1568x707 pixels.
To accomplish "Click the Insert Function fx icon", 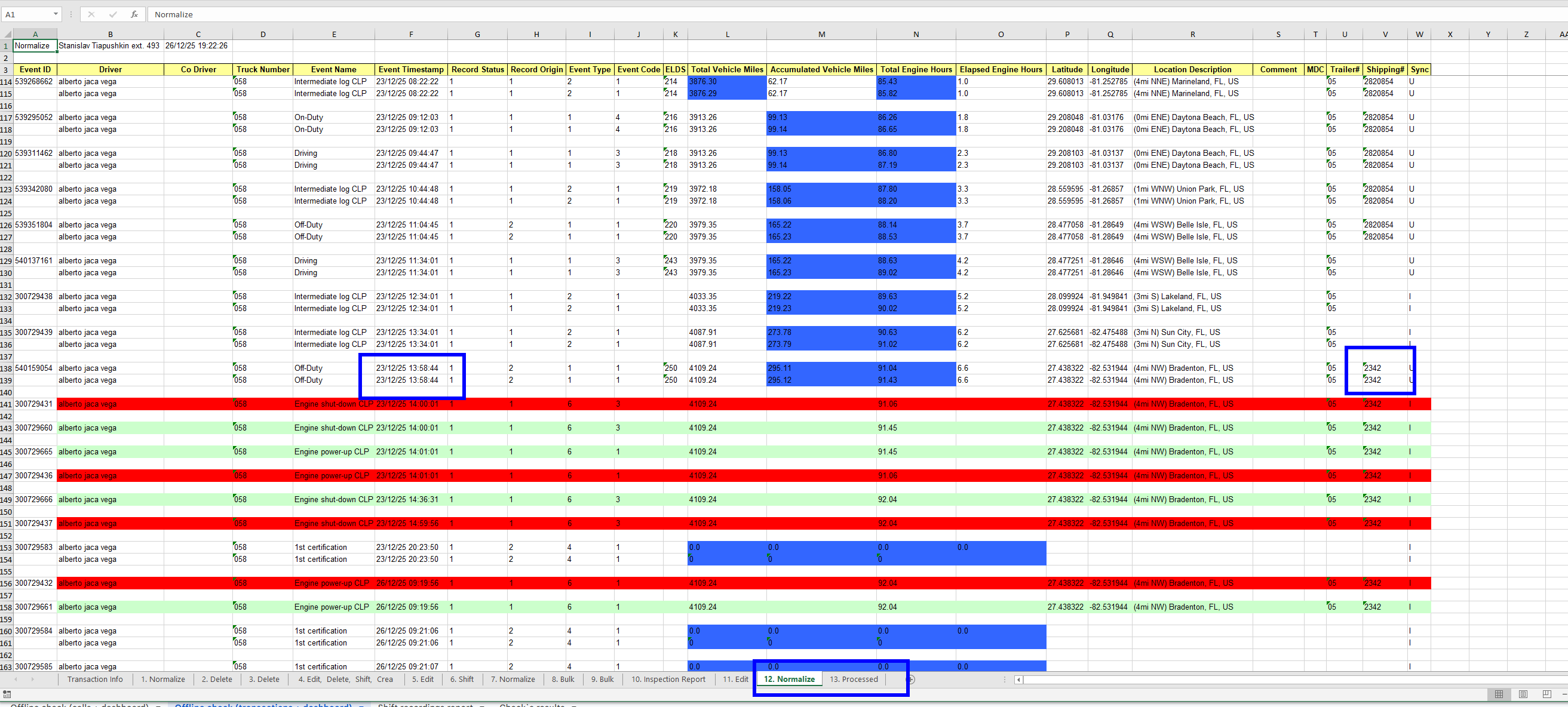I will tap(134, 14).
